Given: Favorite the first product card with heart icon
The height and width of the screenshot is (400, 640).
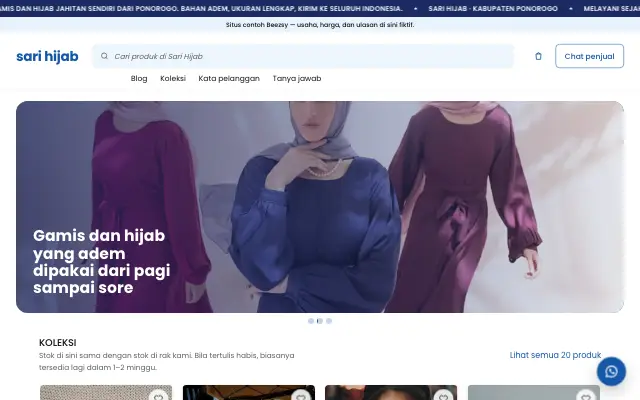Looking at the screenshot, I should [158, 396].
